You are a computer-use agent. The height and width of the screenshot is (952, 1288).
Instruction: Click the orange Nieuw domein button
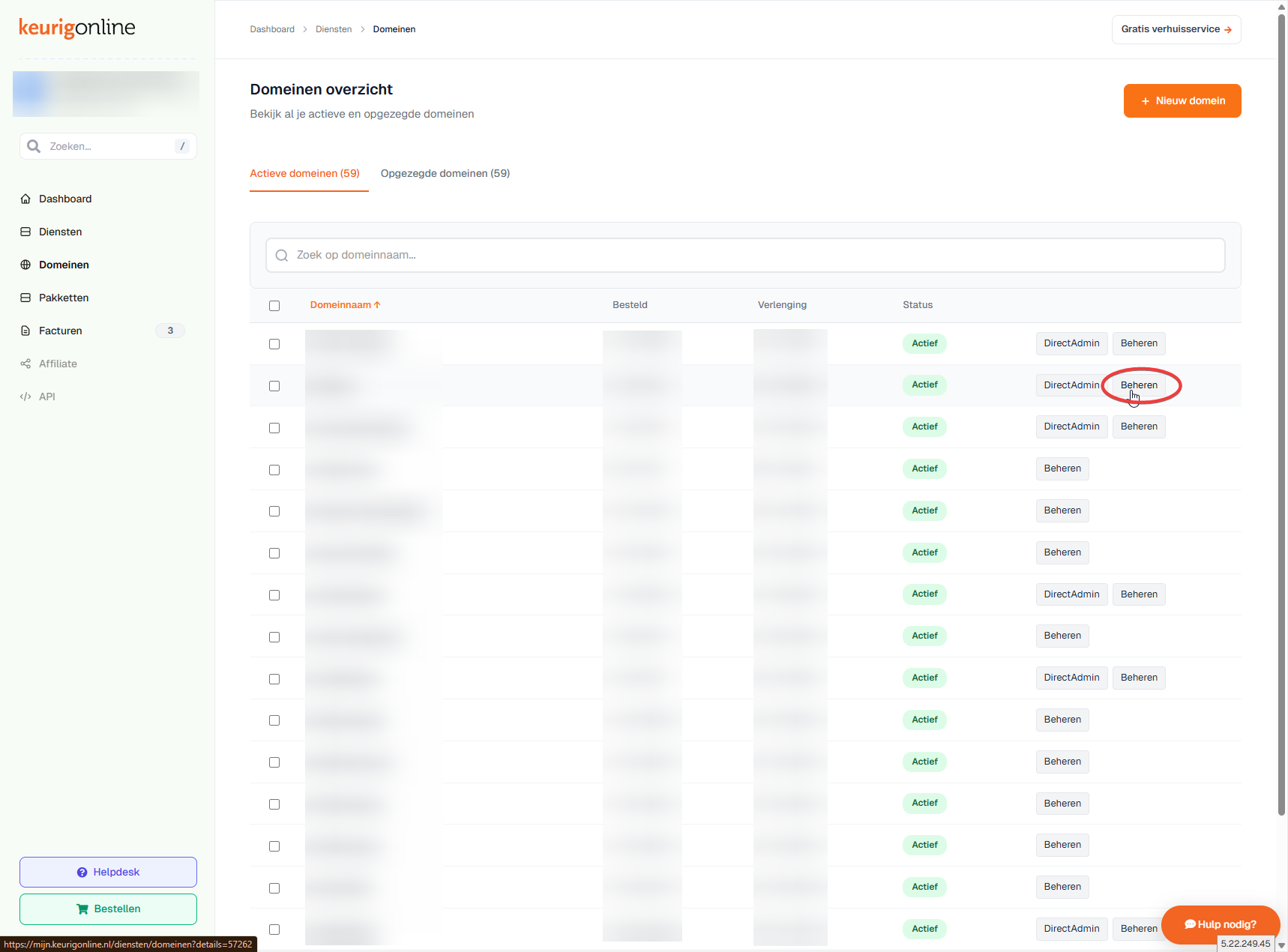point(1182,100)
